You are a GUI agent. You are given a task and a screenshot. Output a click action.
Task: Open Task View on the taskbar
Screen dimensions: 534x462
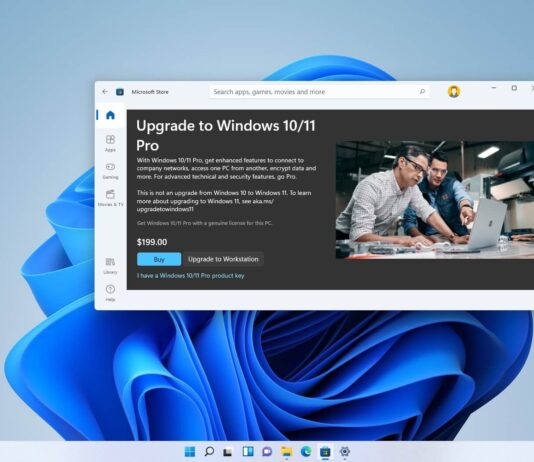(228, 452)
